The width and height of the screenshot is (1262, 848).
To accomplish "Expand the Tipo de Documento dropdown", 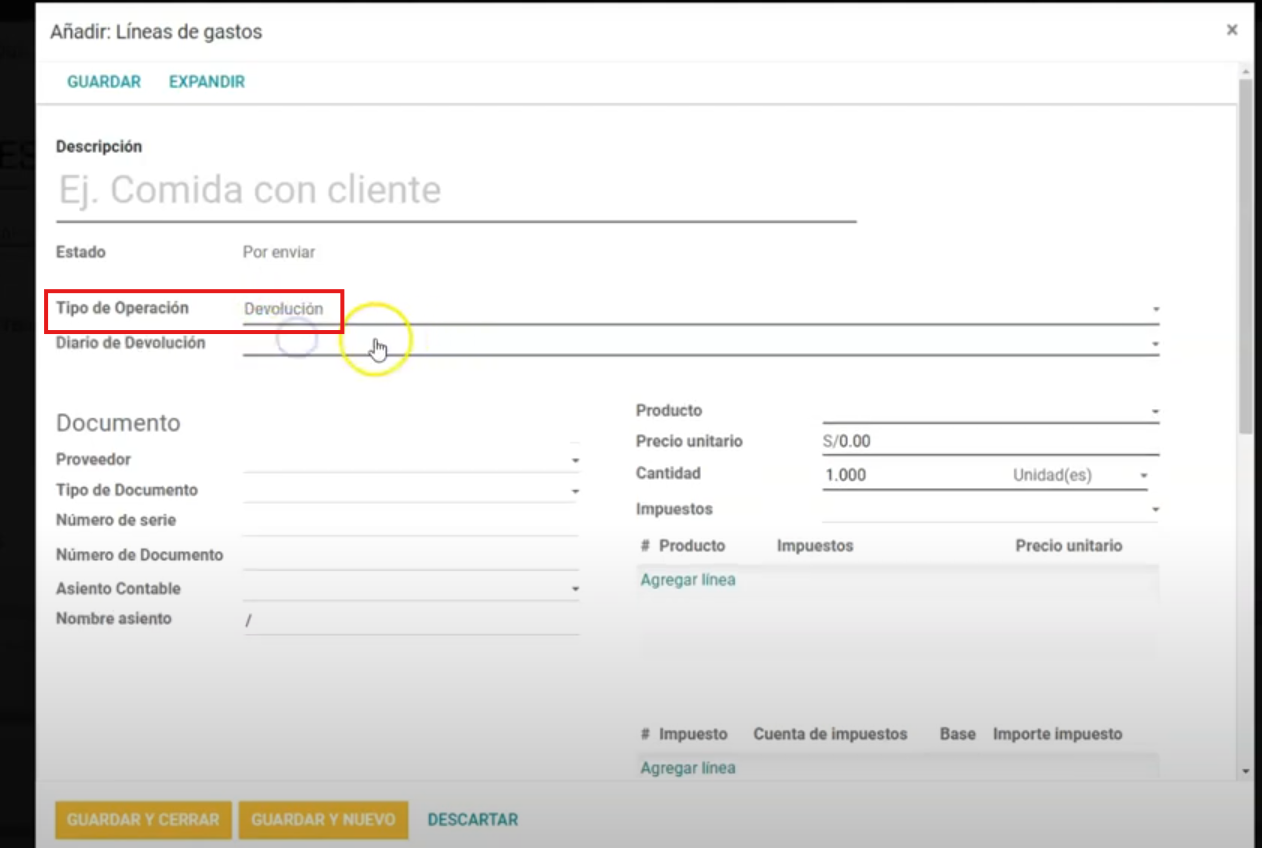I will (x=410, y=491).
